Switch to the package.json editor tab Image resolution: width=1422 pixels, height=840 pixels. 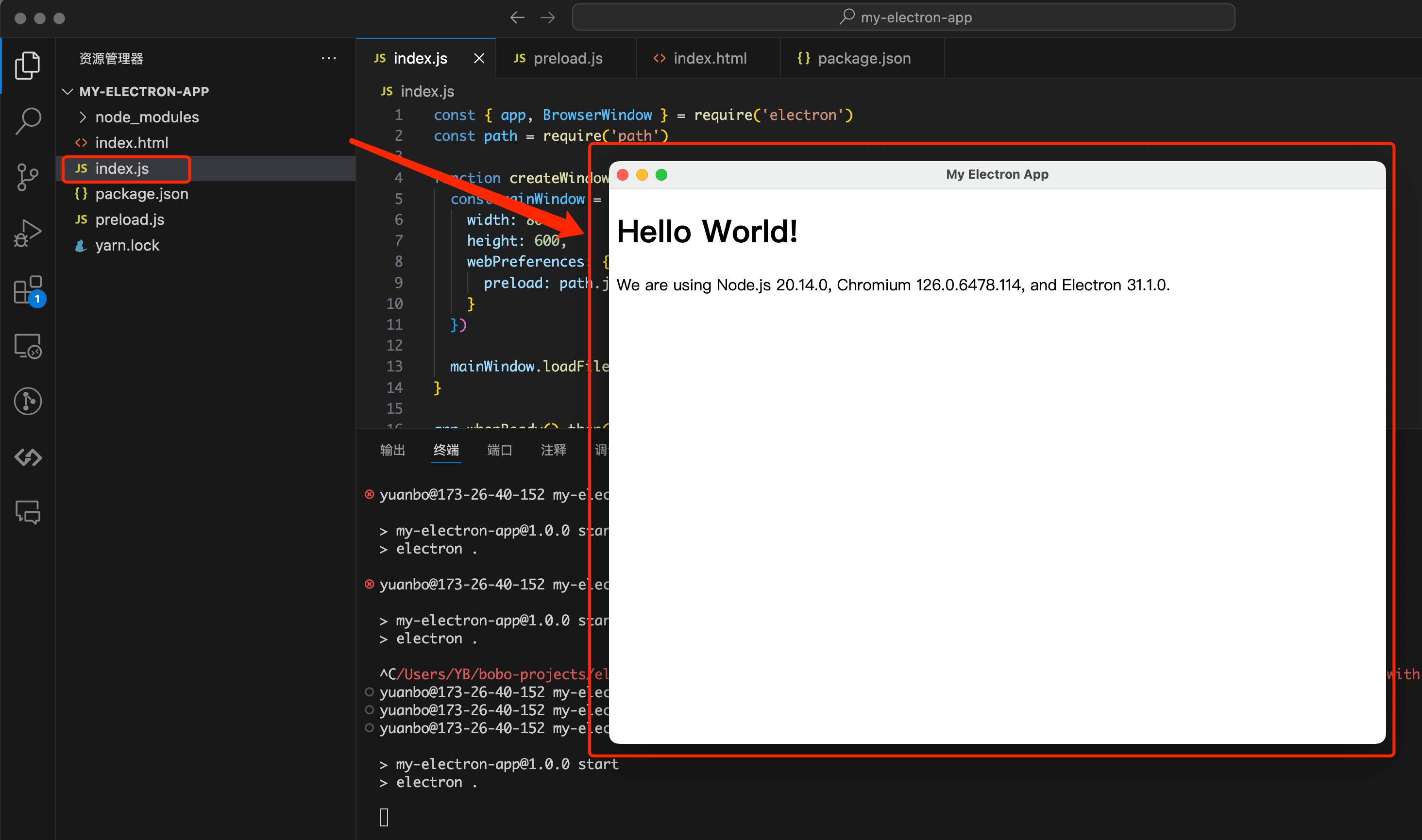[863, 58]
